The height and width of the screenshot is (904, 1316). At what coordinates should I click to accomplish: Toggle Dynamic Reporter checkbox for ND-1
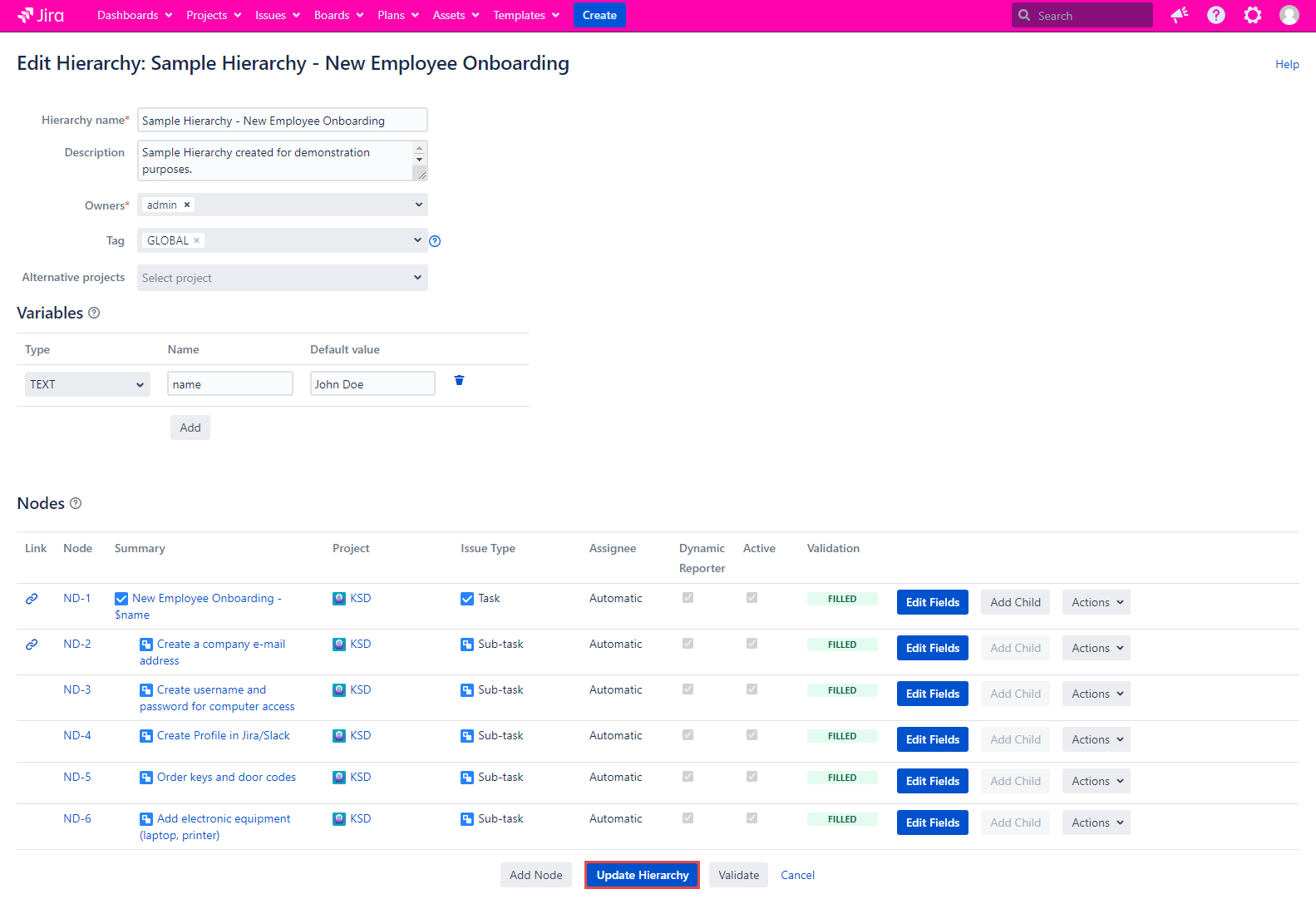(x=688, y=598)
